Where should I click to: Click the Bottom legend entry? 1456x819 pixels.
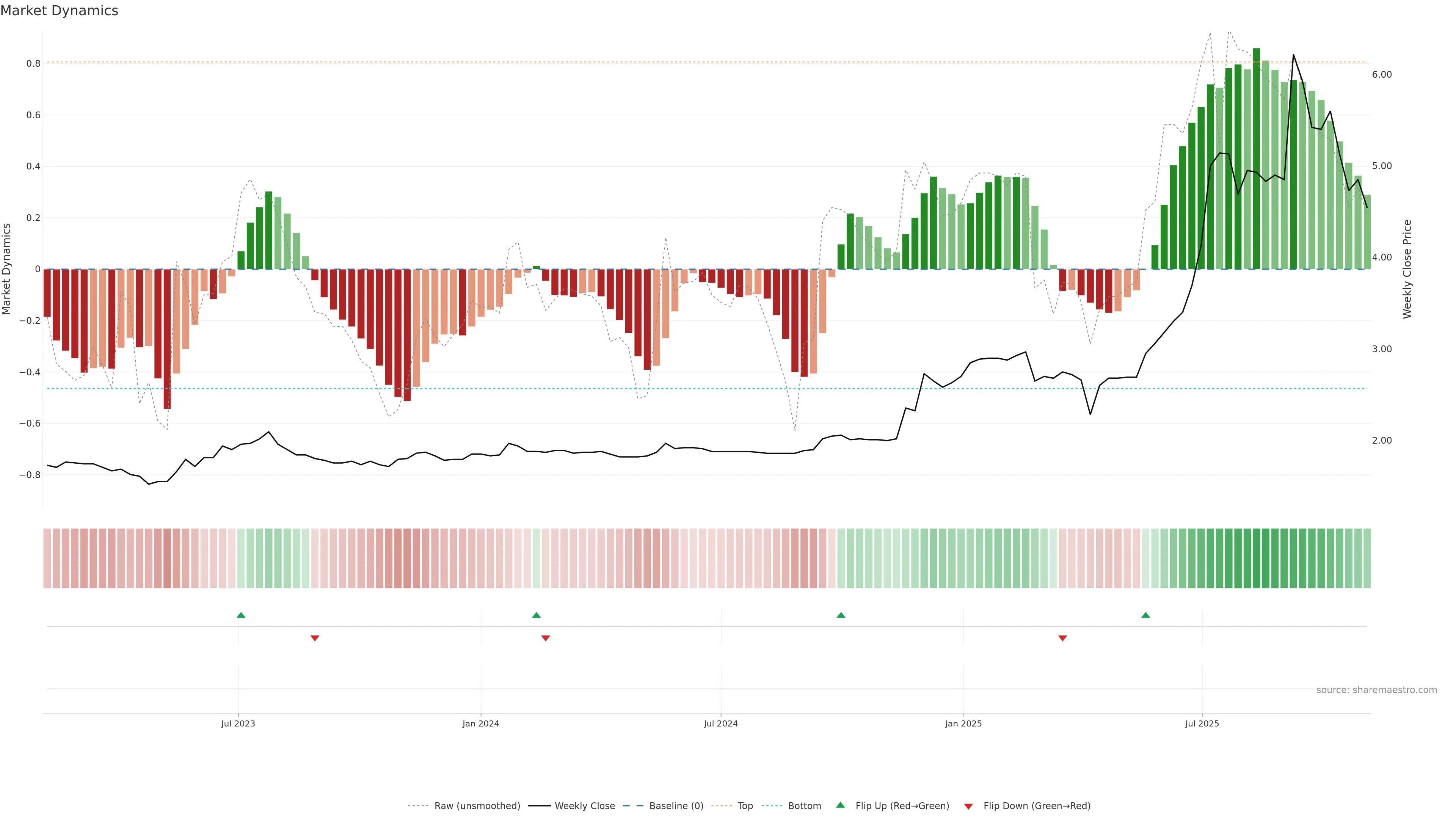pyautogui.click(x=804, y=806)
